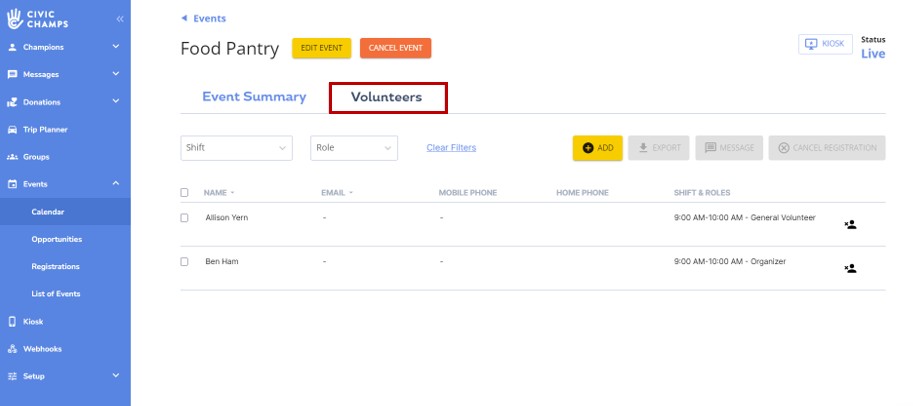Tick the checkbox beside Ben Ham
Image resolution: width=913 pixels, height=406 pixels.
[x=184, y=261]
